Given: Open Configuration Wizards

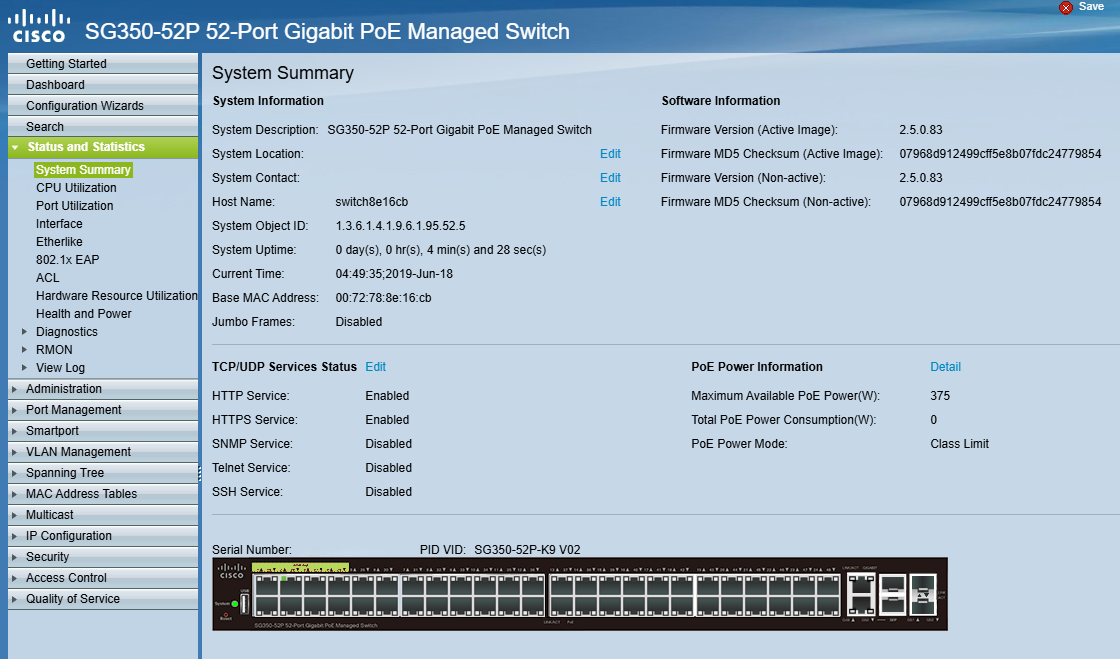Looking at the screenshot, I should [103, 106].
